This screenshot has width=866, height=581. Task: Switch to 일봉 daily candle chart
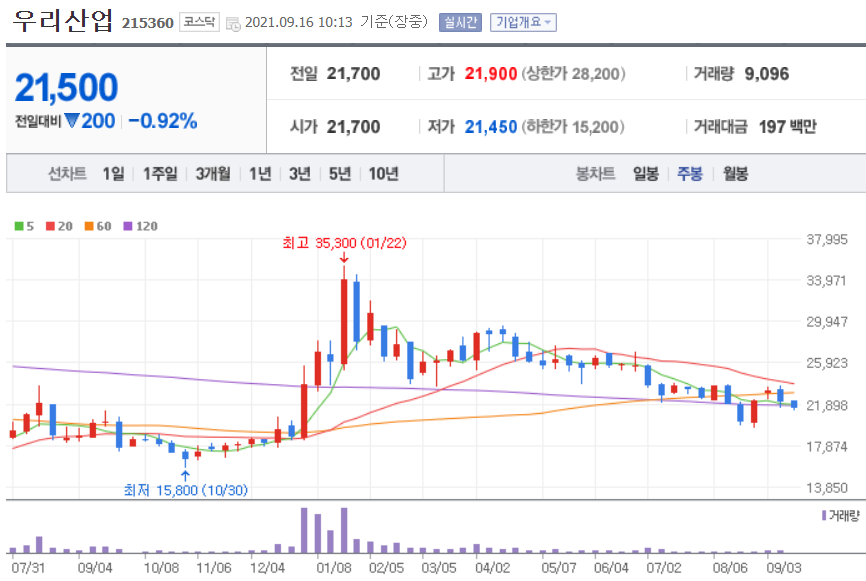tap(646, 174)
